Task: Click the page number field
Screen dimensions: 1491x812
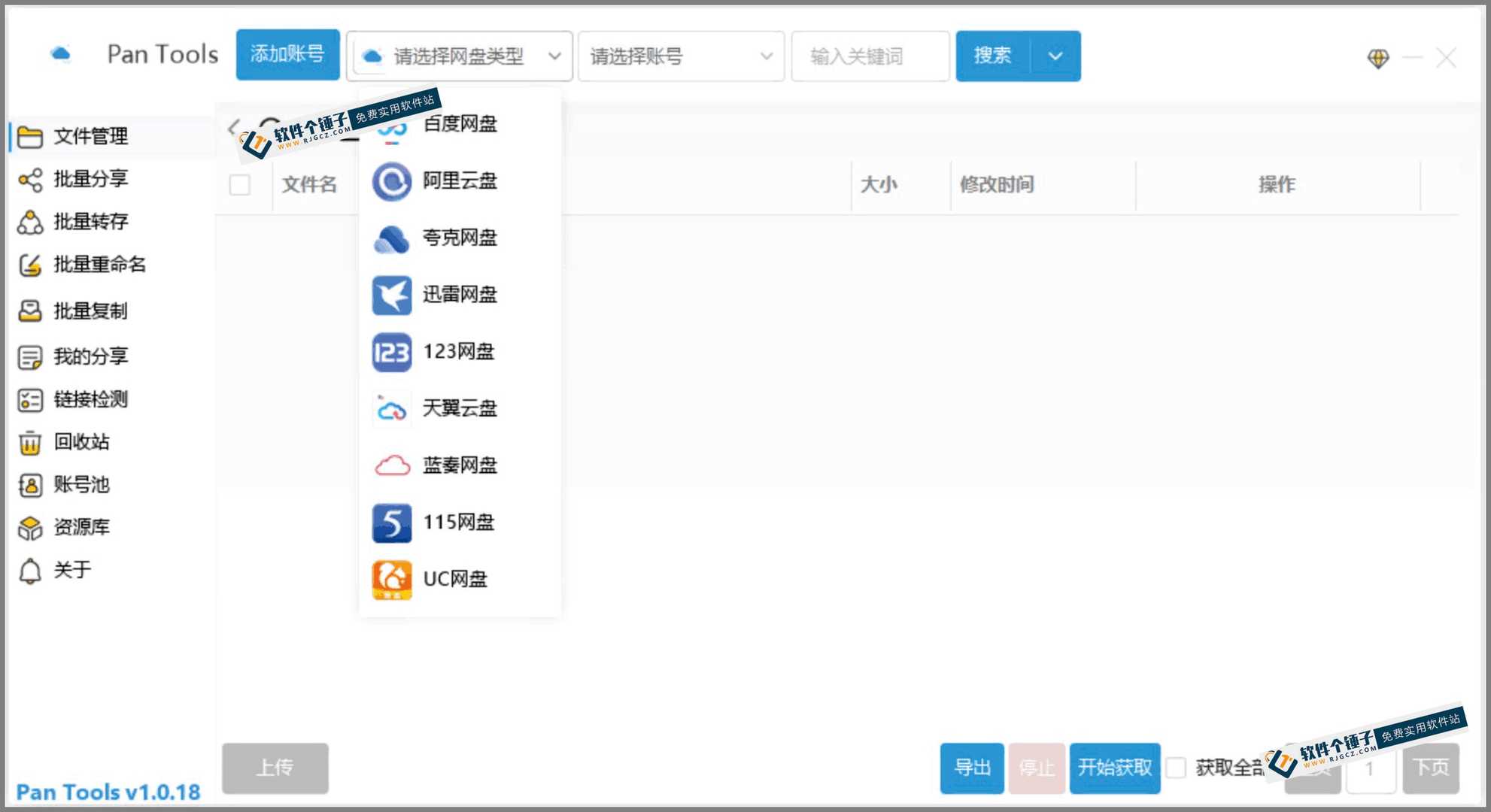Action: (1371, 768)
